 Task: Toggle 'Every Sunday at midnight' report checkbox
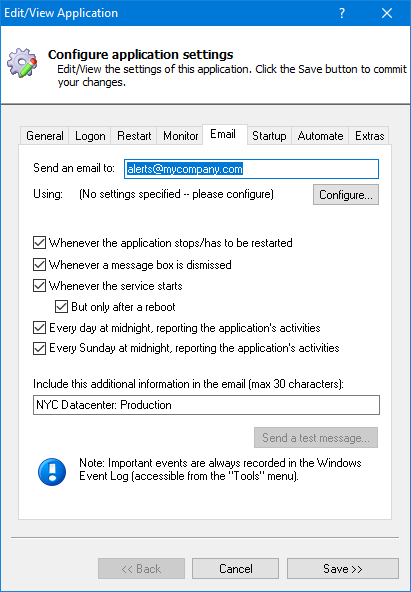(x=39, y=348)
